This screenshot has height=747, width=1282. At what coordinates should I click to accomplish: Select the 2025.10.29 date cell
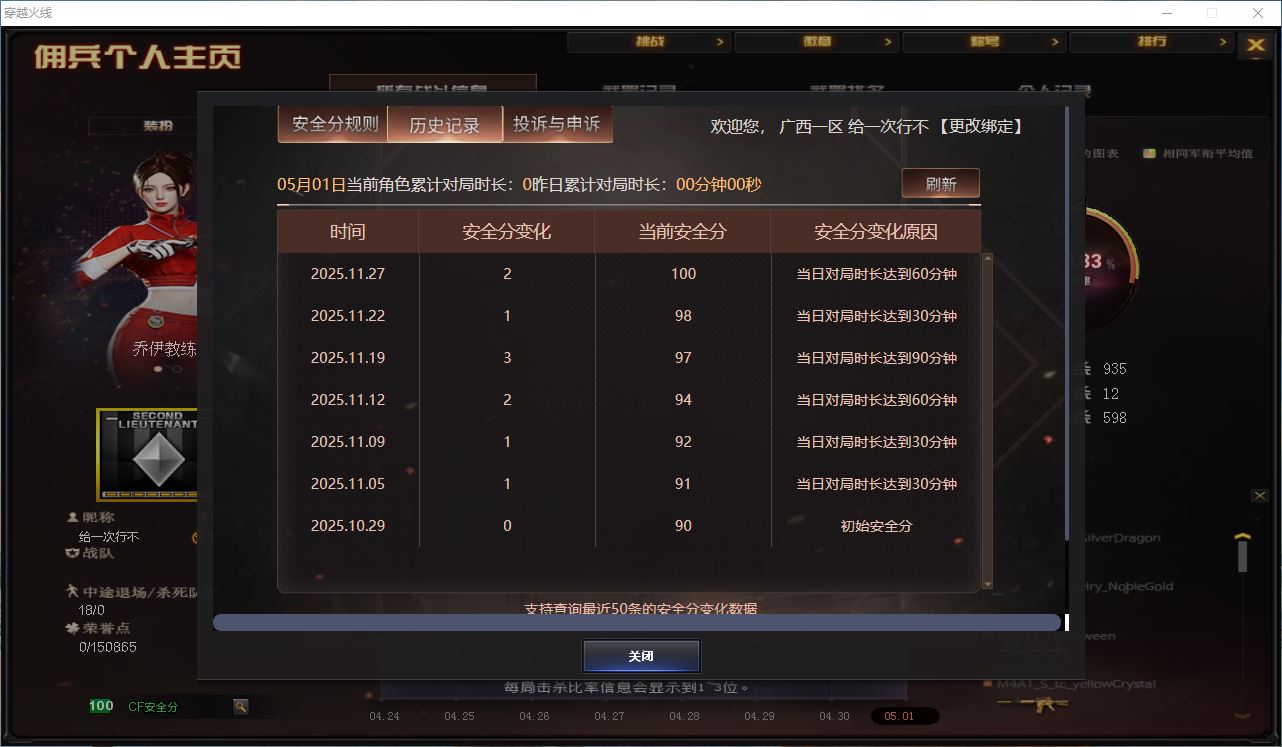coord(348,526)
